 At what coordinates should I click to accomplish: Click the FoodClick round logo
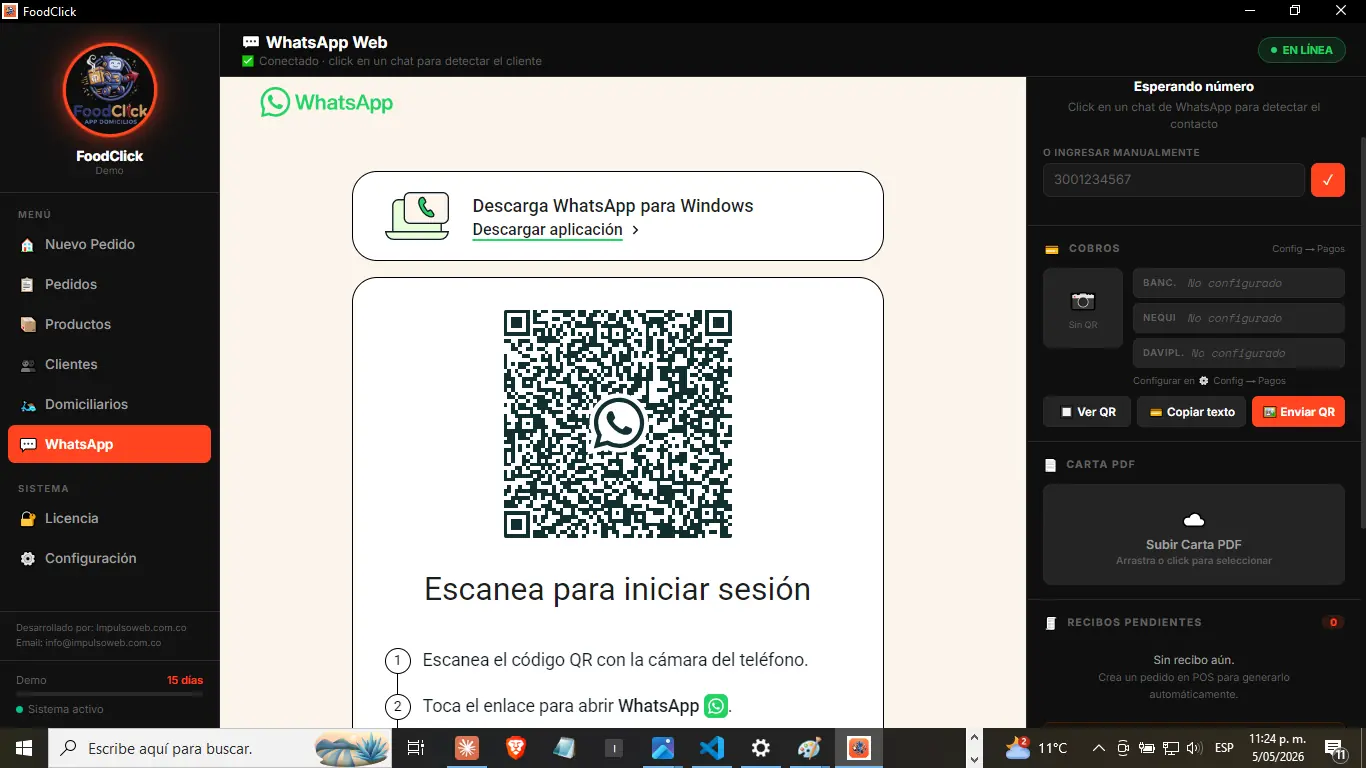pos(110,90)
